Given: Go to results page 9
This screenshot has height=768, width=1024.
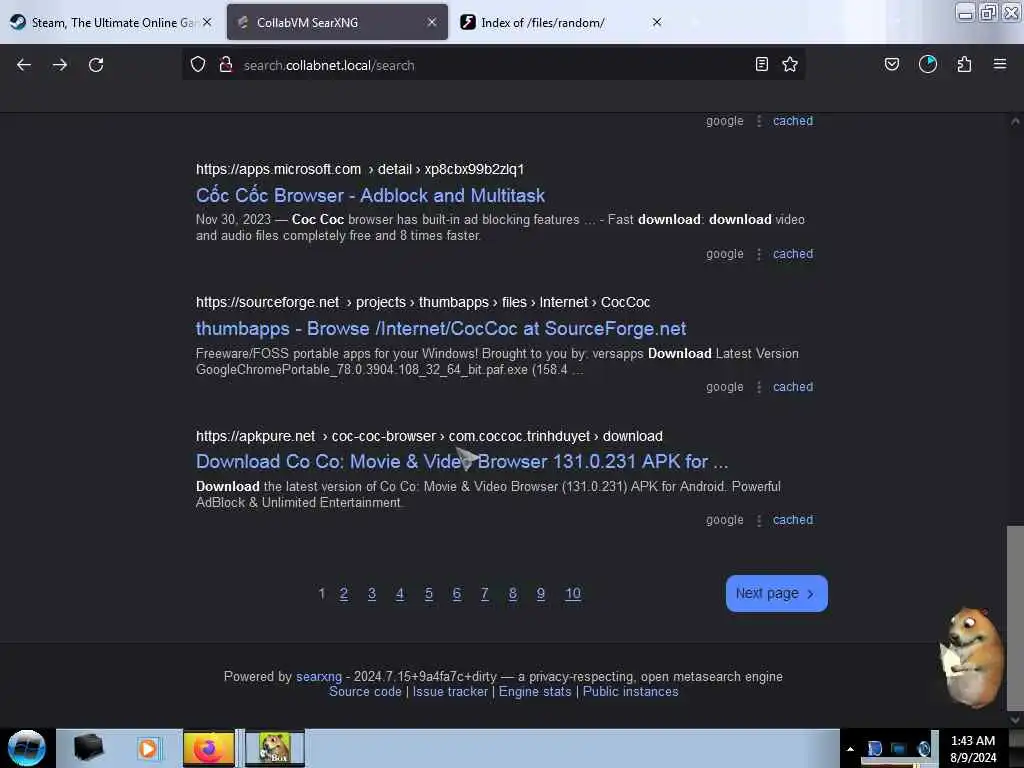Looking at the screenshot, I should 541,594.
